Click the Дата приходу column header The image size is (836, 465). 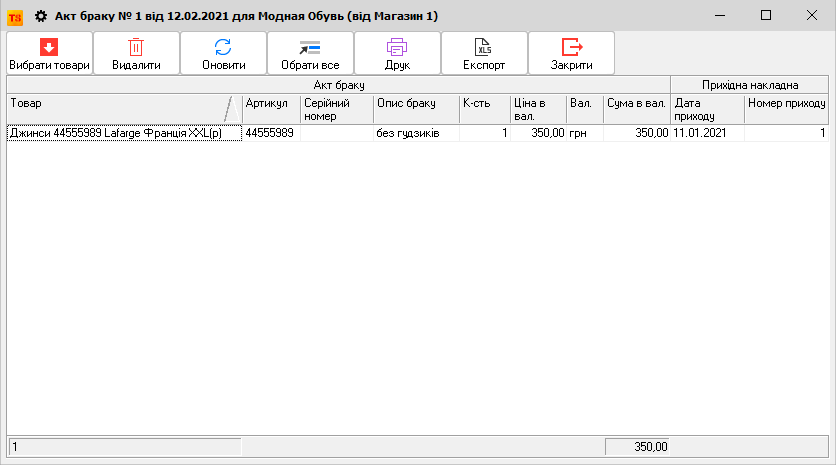coord(706,108)
